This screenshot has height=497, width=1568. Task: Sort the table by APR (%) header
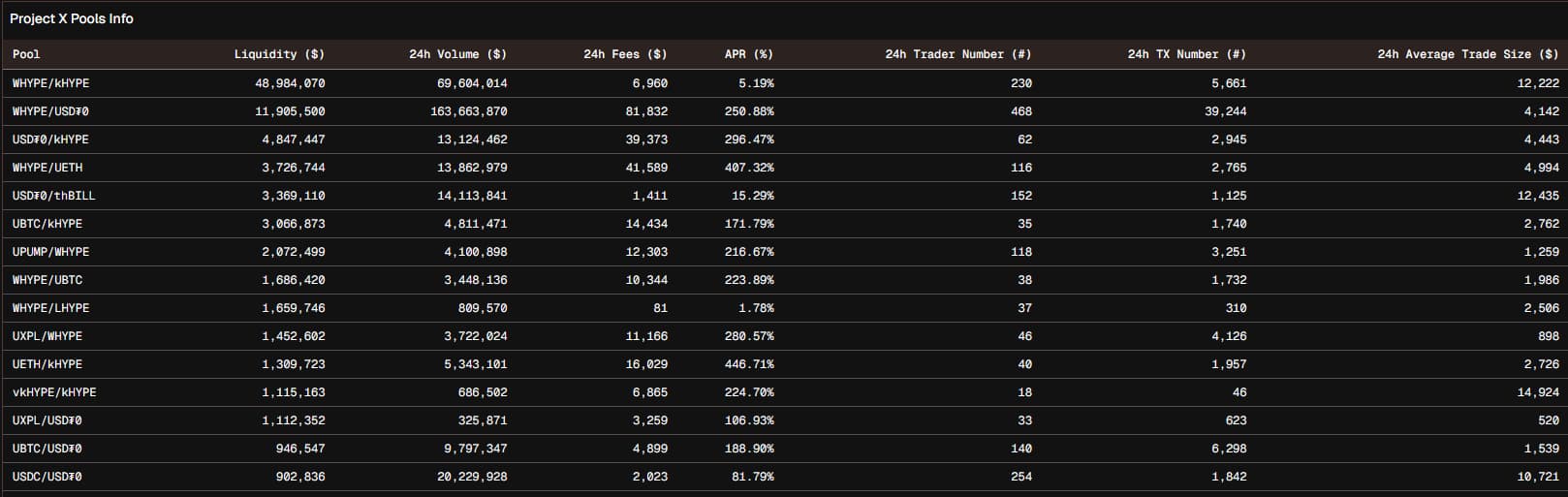pos(748,54)
